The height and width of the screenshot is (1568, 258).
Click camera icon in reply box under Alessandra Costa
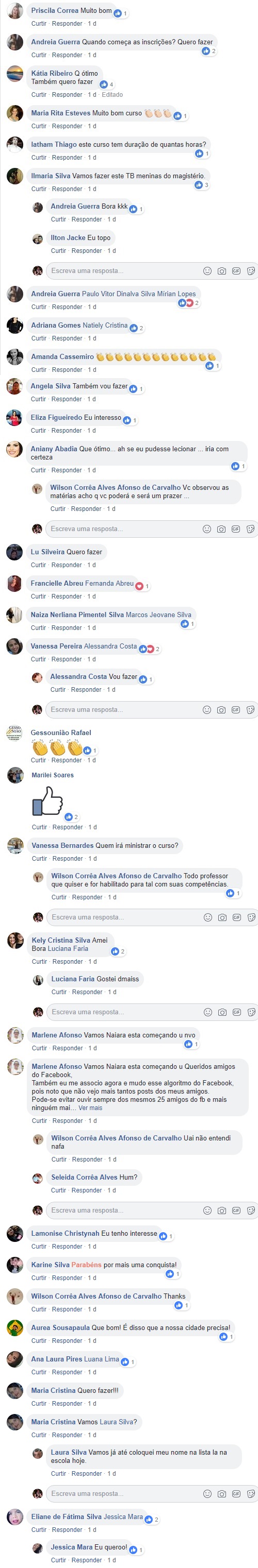(221, 710)
